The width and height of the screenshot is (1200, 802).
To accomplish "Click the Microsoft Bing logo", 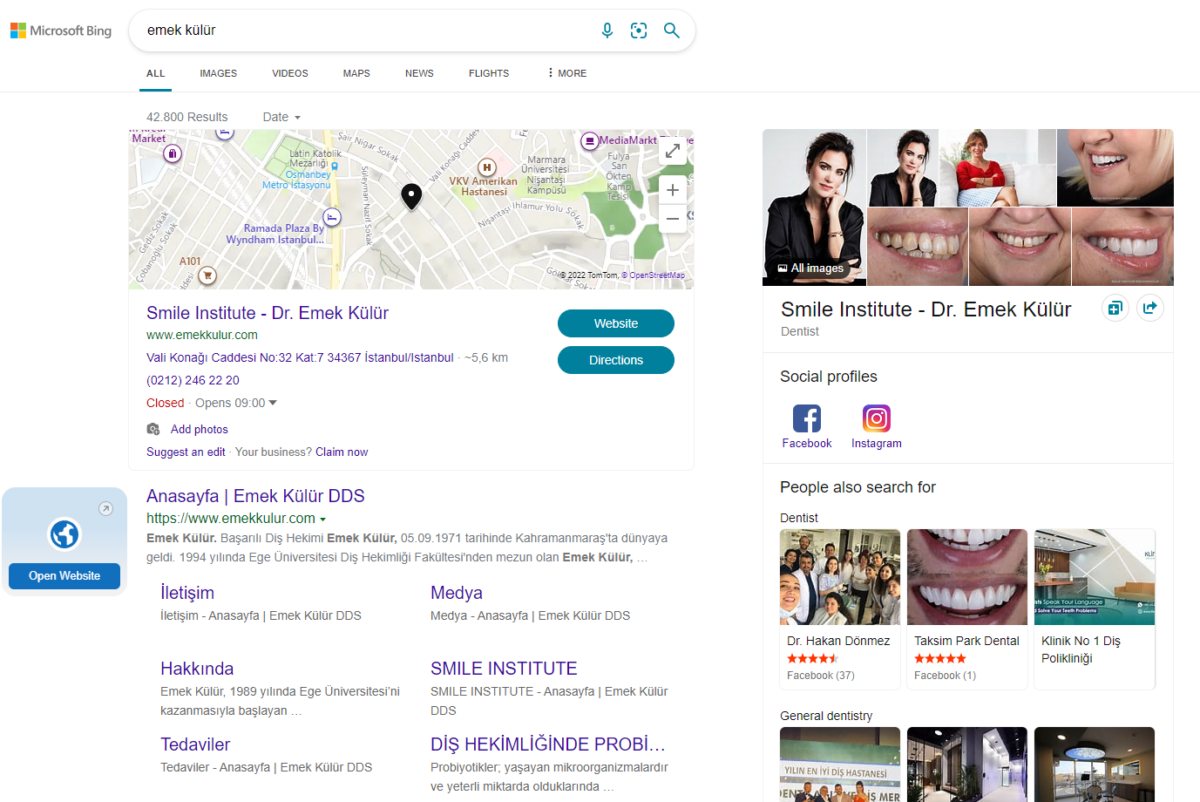I will tap(61, 31).
